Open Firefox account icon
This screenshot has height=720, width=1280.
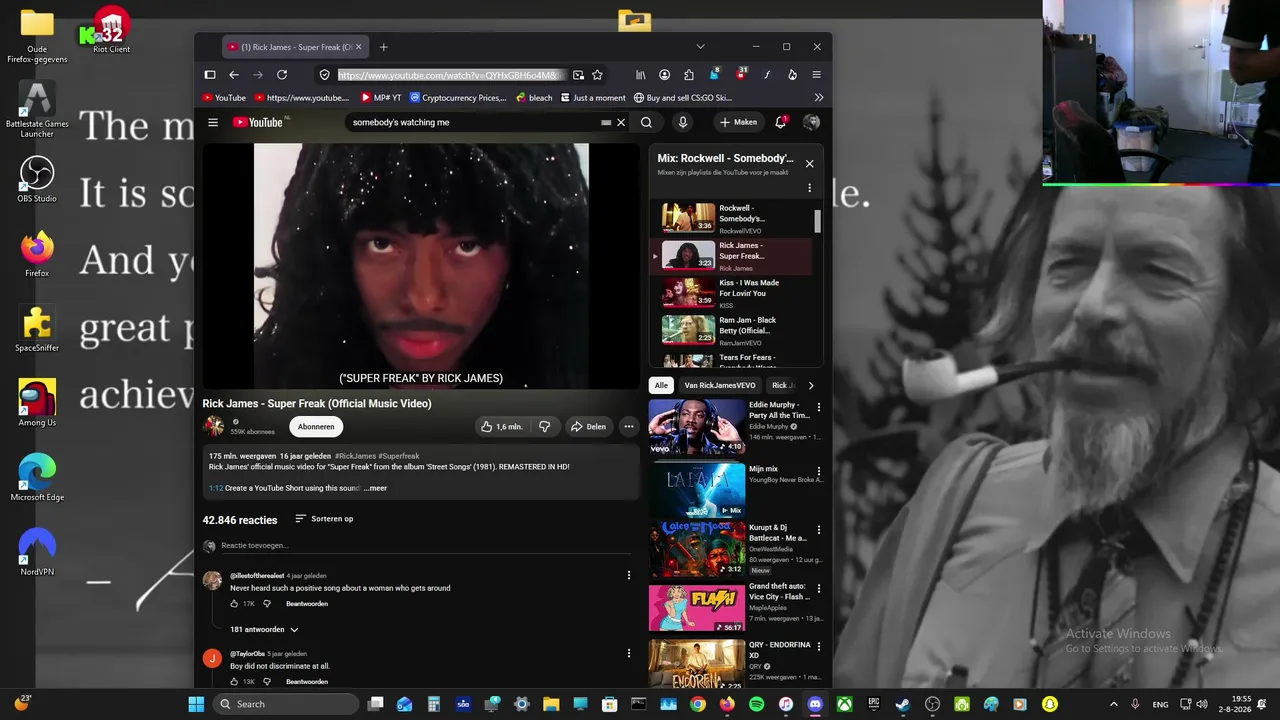pyautogui.click(x=664, y=75)
